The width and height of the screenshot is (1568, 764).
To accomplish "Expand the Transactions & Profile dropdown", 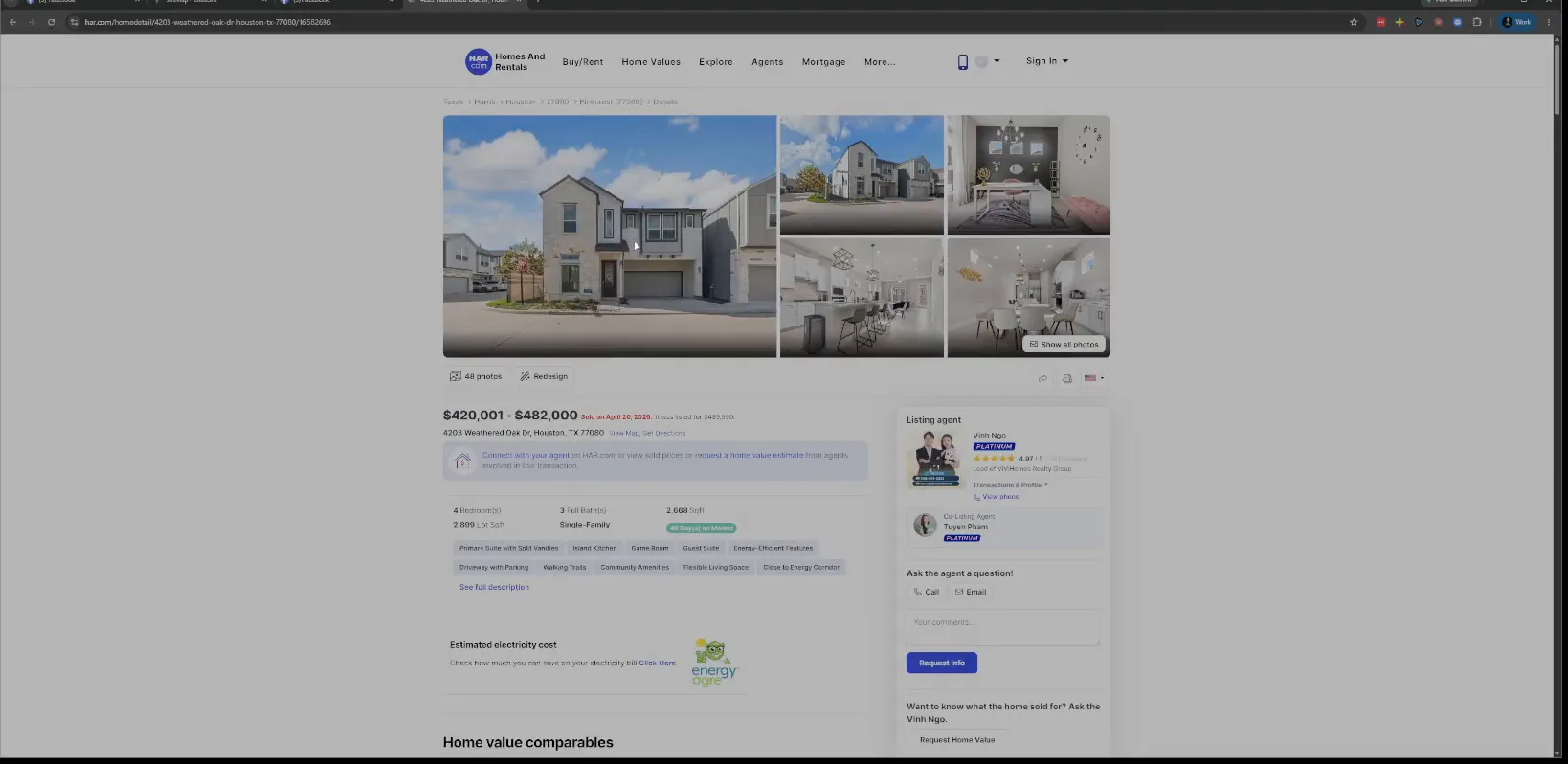I will point(1010,485).
